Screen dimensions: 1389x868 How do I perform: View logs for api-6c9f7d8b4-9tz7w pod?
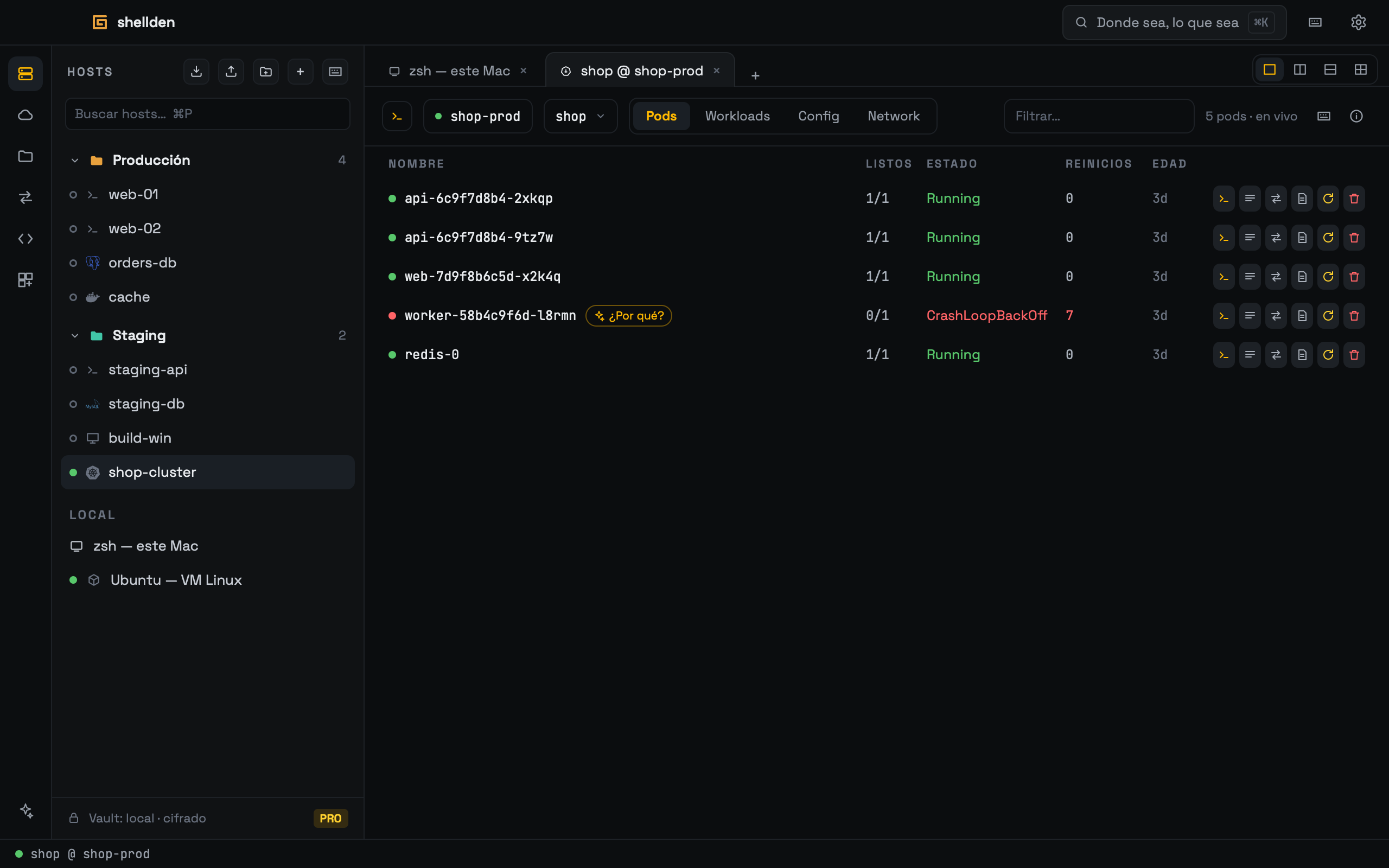click(1250, 238)
